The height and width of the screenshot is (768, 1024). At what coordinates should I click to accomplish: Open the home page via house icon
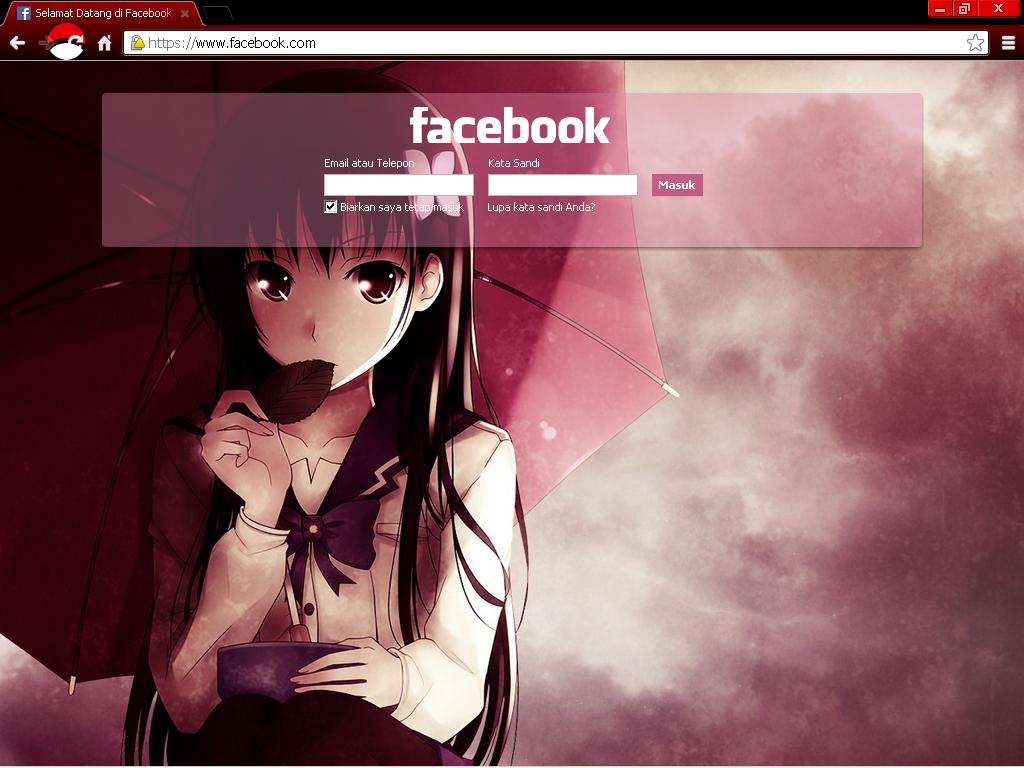[104, 43]
